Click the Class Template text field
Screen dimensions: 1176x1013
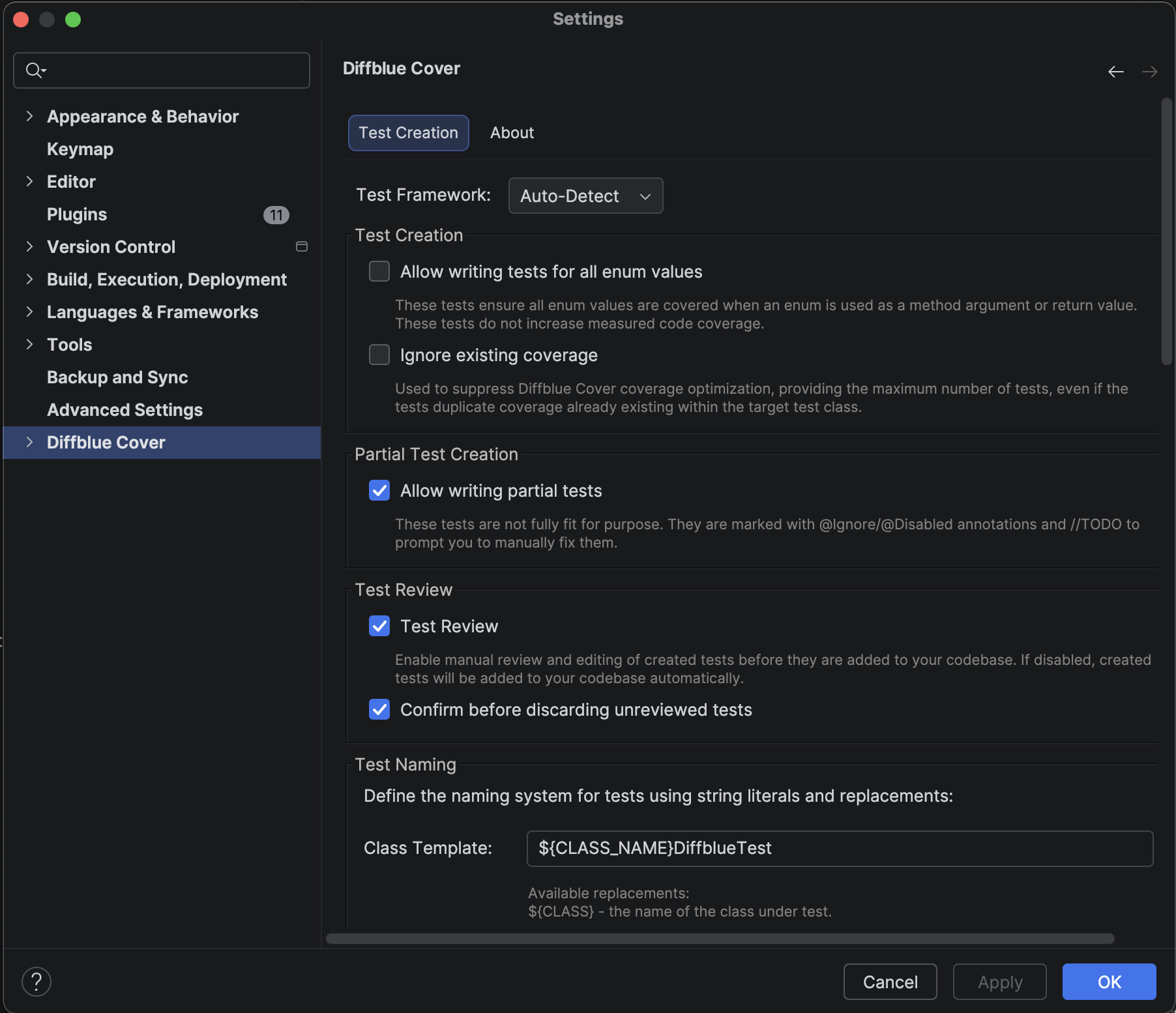pos(839,848)
